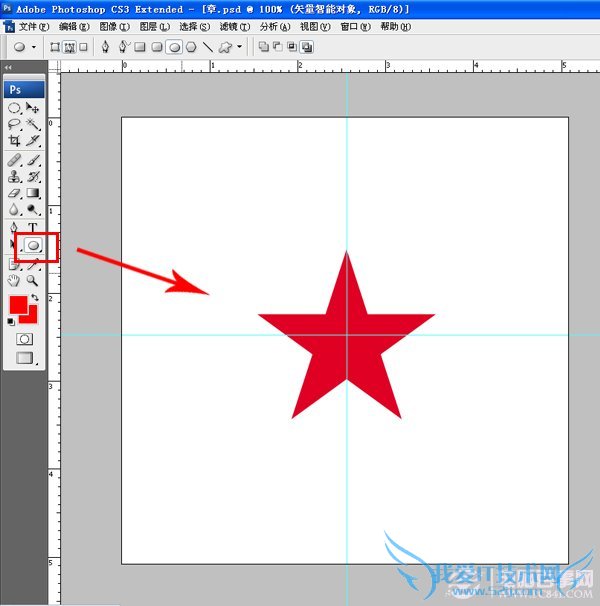Choose Ellipse tool in options bar
Screen dimensions: 600x606
[x=174, y=48]
